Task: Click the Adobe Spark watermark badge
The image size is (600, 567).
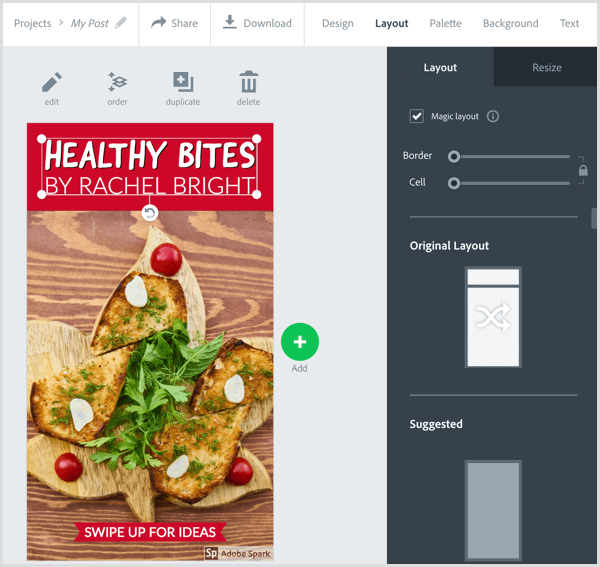Action: (x=238, y=553)
